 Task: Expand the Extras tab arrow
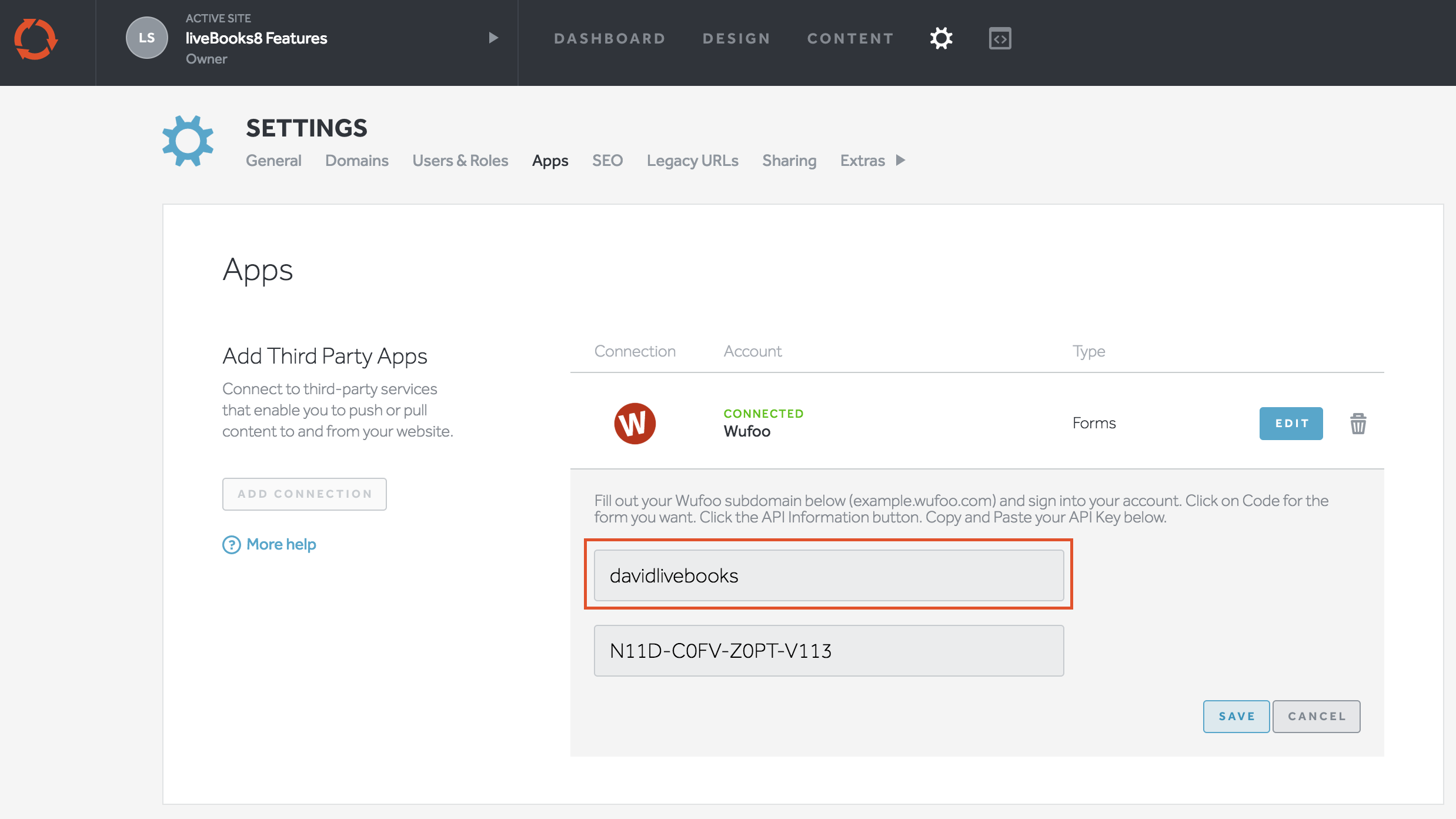[900, 161]
